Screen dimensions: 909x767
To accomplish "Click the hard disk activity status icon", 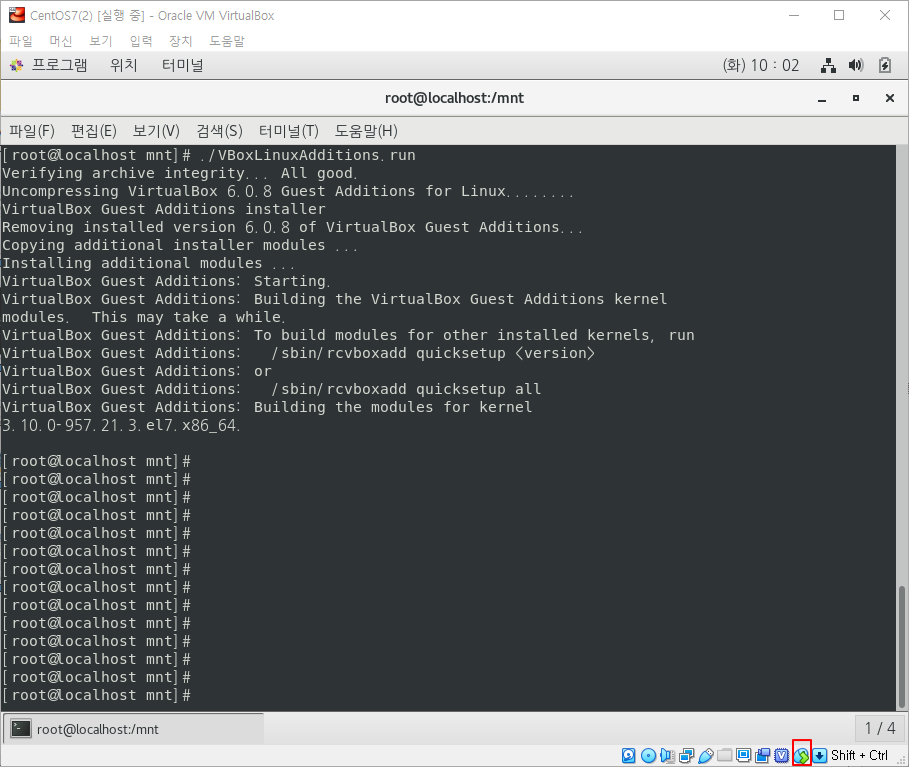I will click(x=628, y=755).
